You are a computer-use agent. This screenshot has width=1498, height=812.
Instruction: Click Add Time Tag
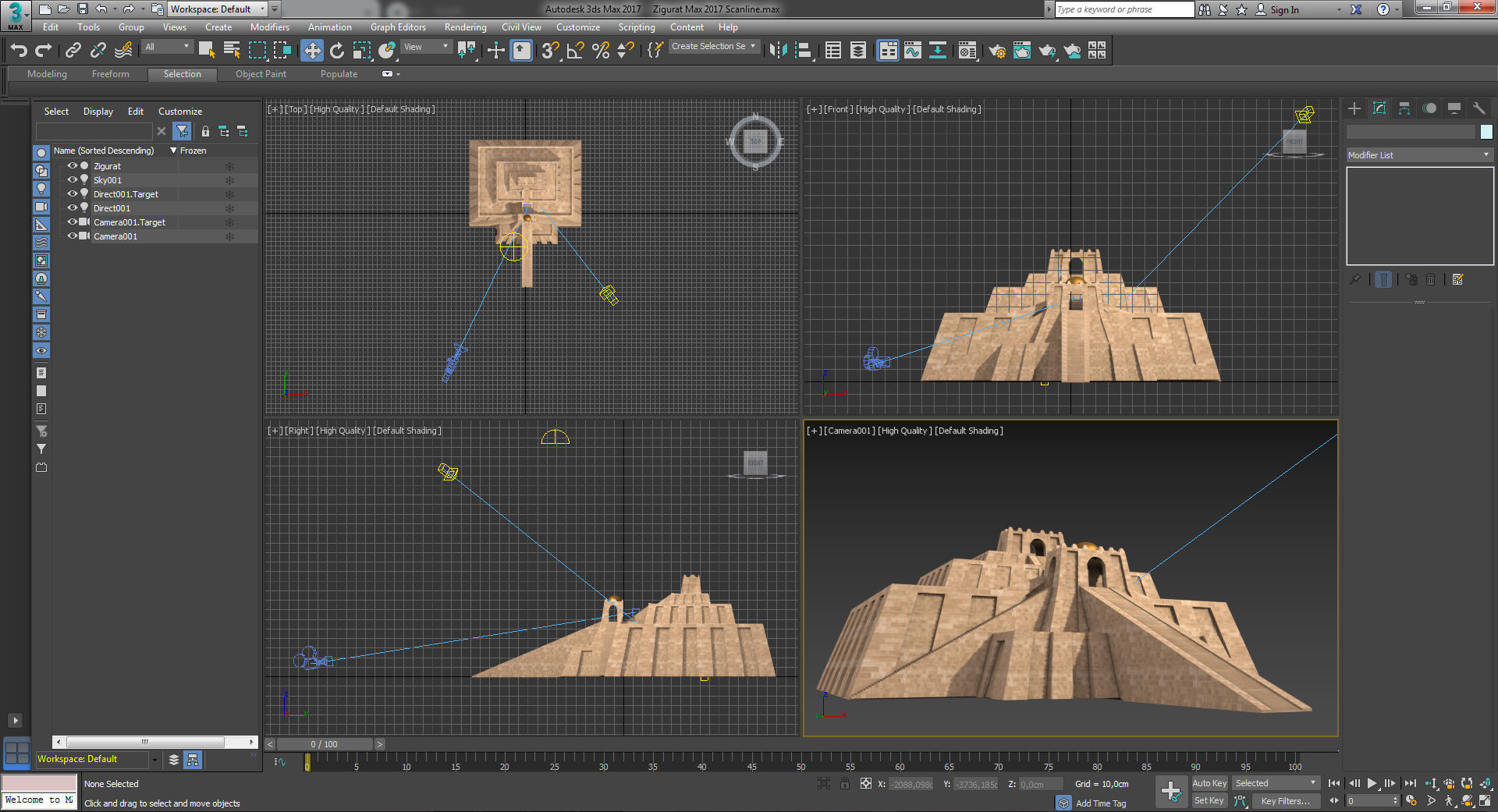[x=1100, y=803]
